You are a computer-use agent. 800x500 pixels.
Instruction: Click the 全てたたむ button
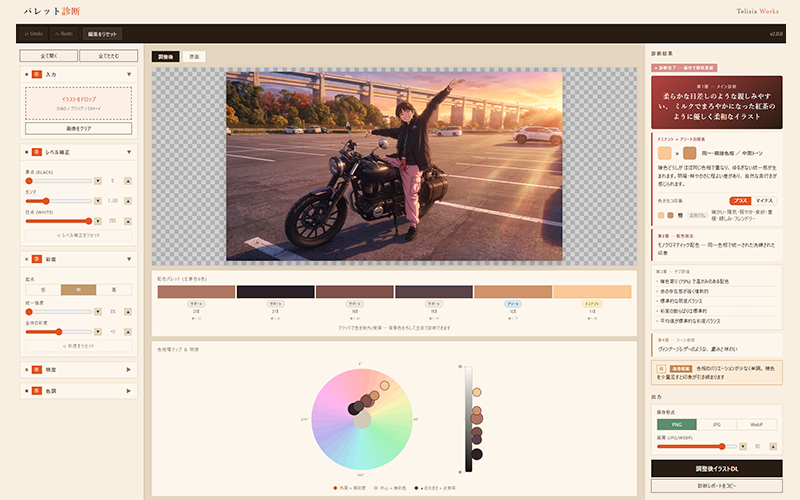[109, 56]
